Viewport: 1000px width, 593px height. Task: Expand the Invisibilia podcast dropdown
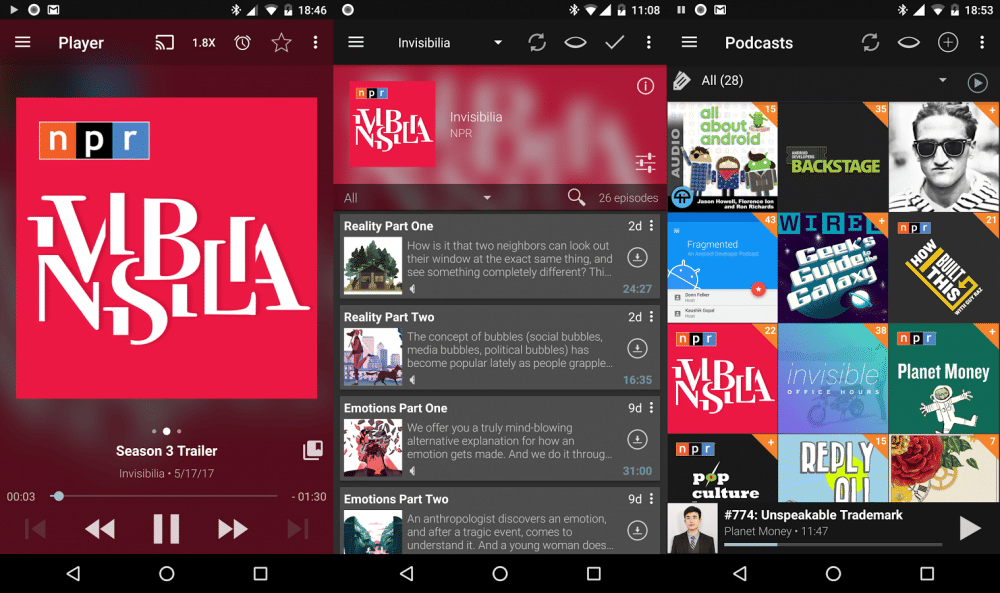point(497,43)
